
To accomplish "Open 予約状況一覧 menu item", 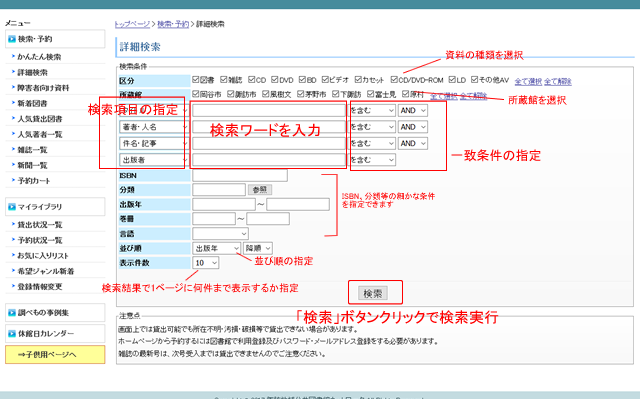I will 40,240.
